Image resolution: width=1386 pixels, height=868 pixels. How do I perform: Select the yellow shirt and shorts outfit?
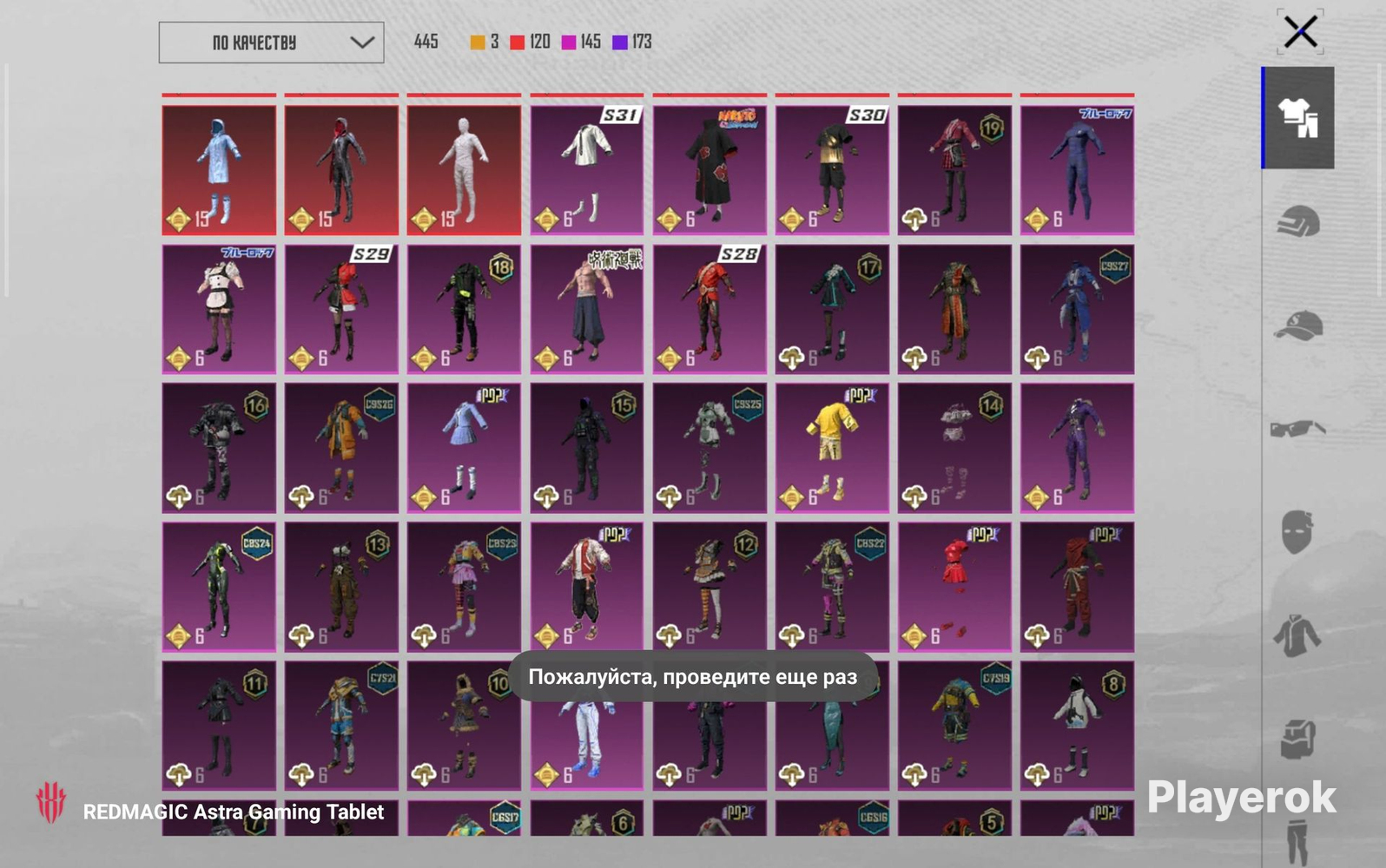[x=832, y=448]
